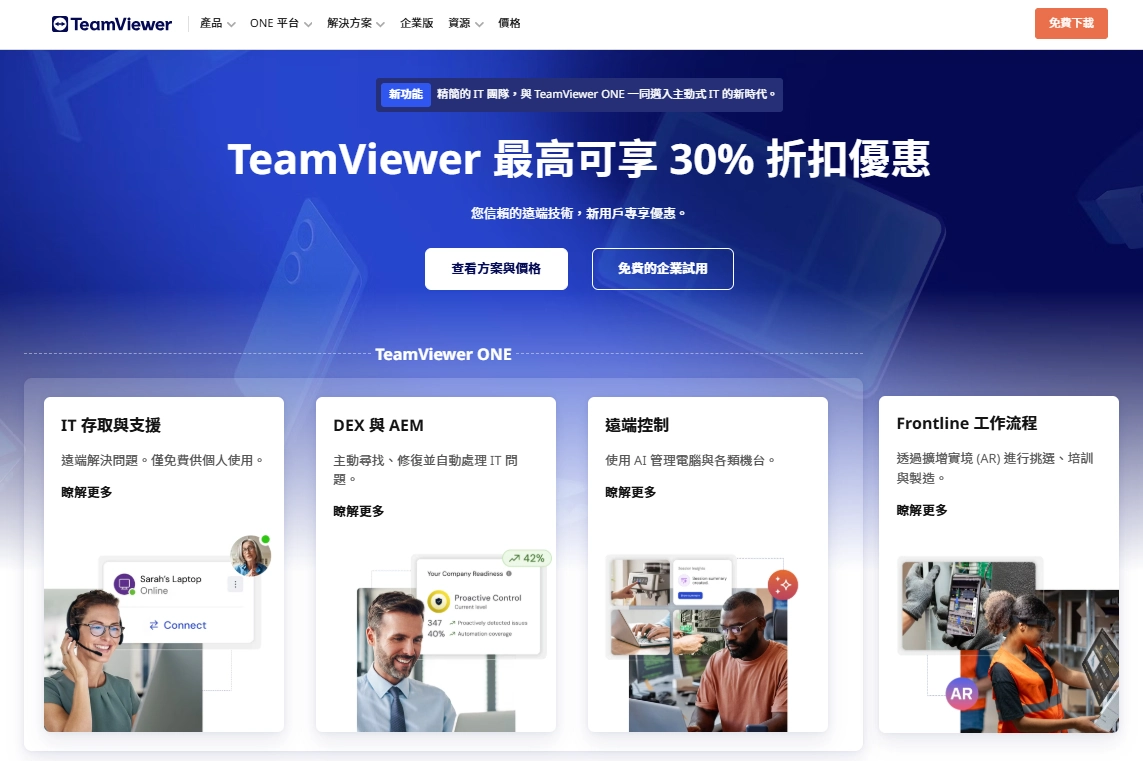This screenshot has width=1143, height=761.
Task: Click the worker in orange vest photo
Action: point(1039,662)
